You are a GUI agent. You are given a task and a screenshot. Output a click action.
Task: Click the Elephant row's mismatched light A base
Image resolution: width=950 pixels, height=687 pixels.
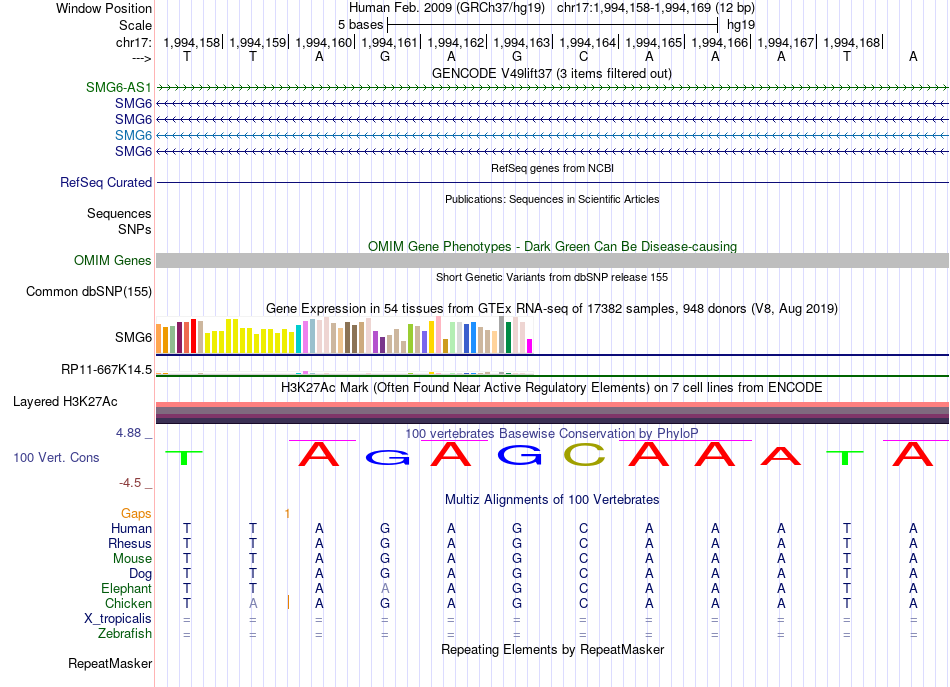point(385,588)
